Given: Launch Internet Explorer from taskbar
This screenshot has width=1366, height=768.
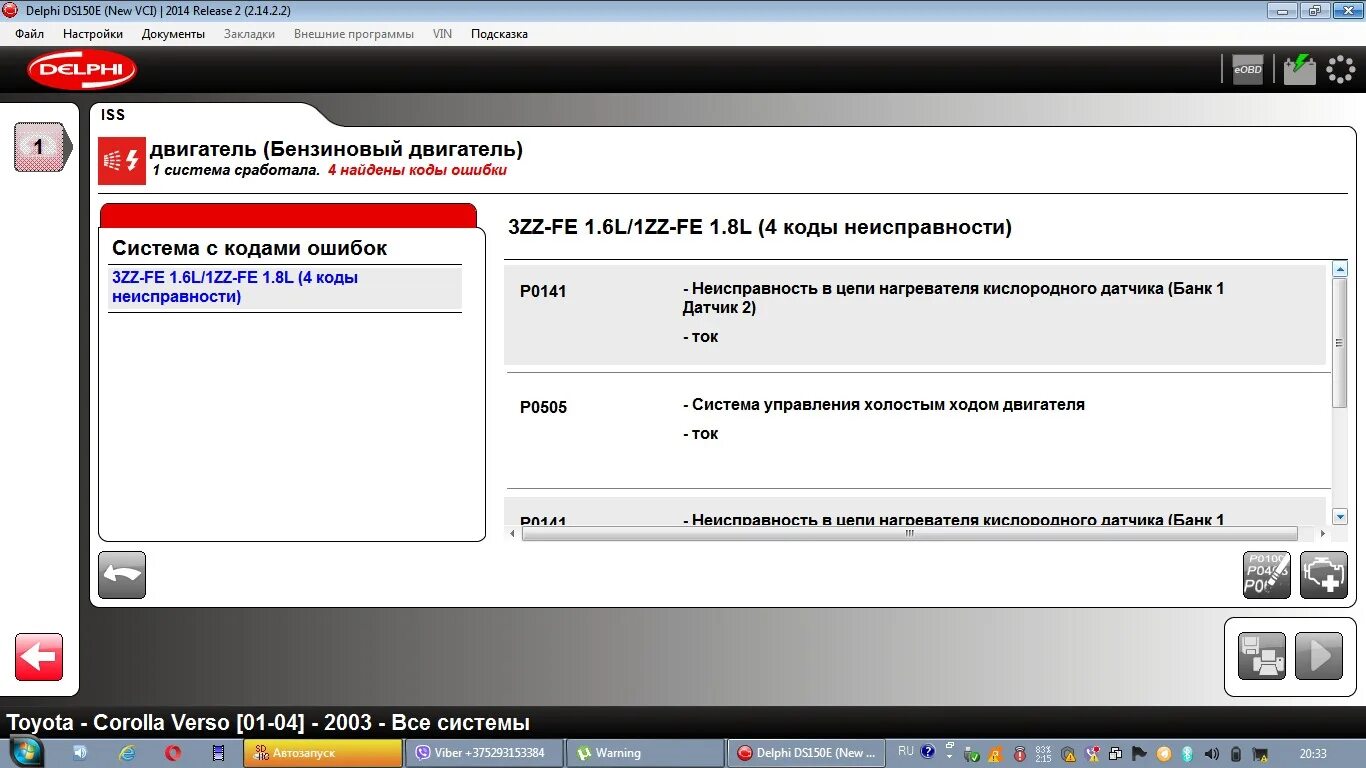Looking at the screenshot, I should click(127, 752).
